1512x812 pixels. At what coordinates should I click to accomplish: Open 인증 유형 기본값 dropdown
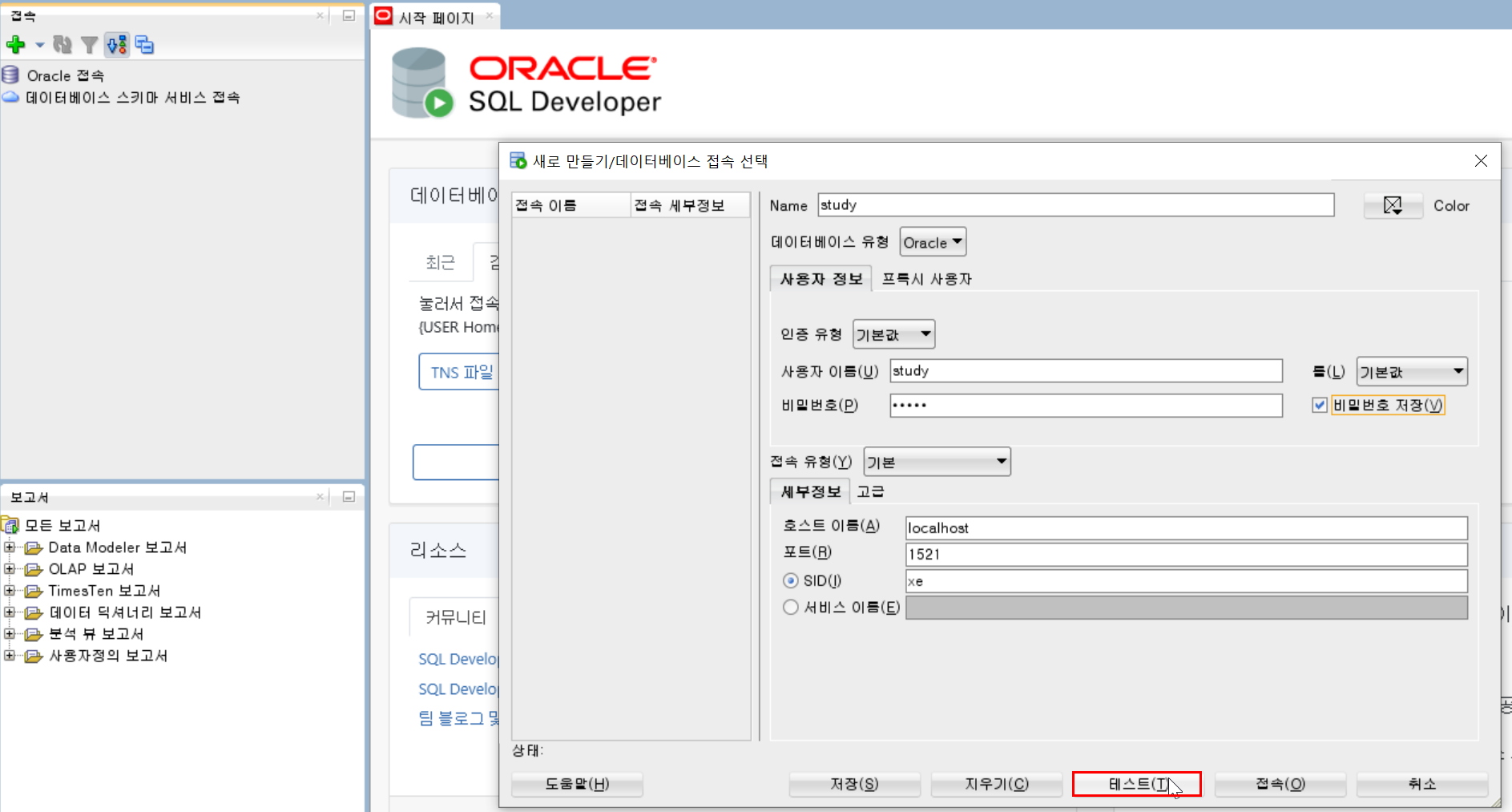pos(893,334)
